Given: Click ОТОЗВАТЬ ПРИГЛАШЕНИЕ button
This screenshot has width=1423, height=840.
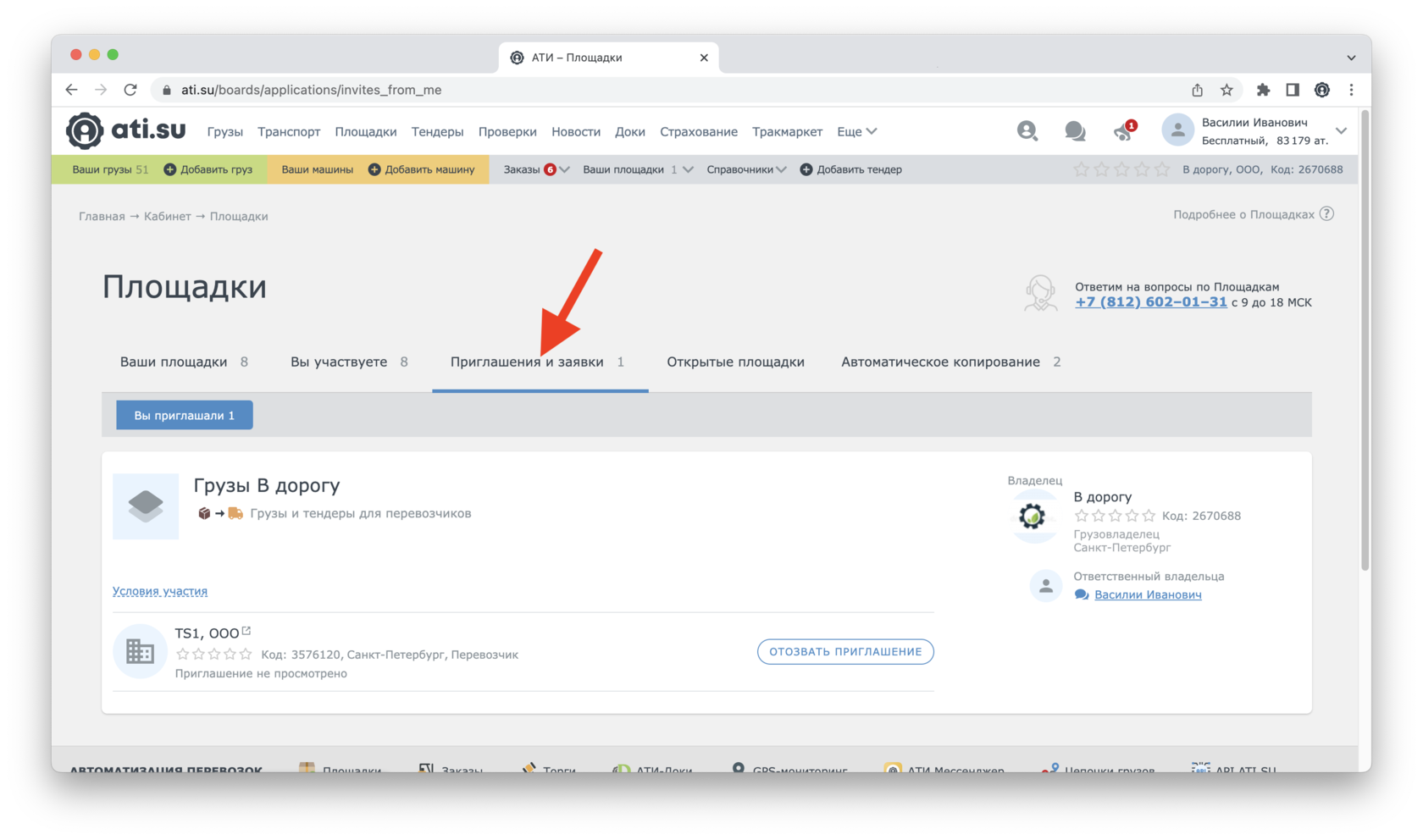Looking at the screenshot, I should 844,651.
